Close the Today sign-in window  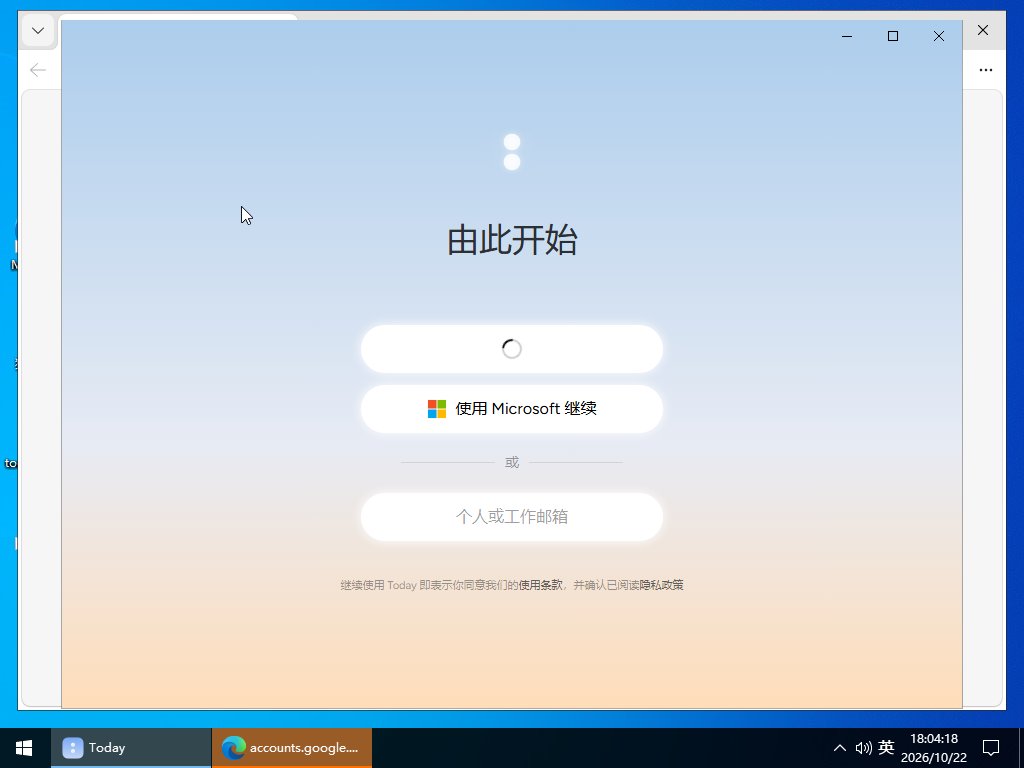pyautogui.click(x=938, y=37)
